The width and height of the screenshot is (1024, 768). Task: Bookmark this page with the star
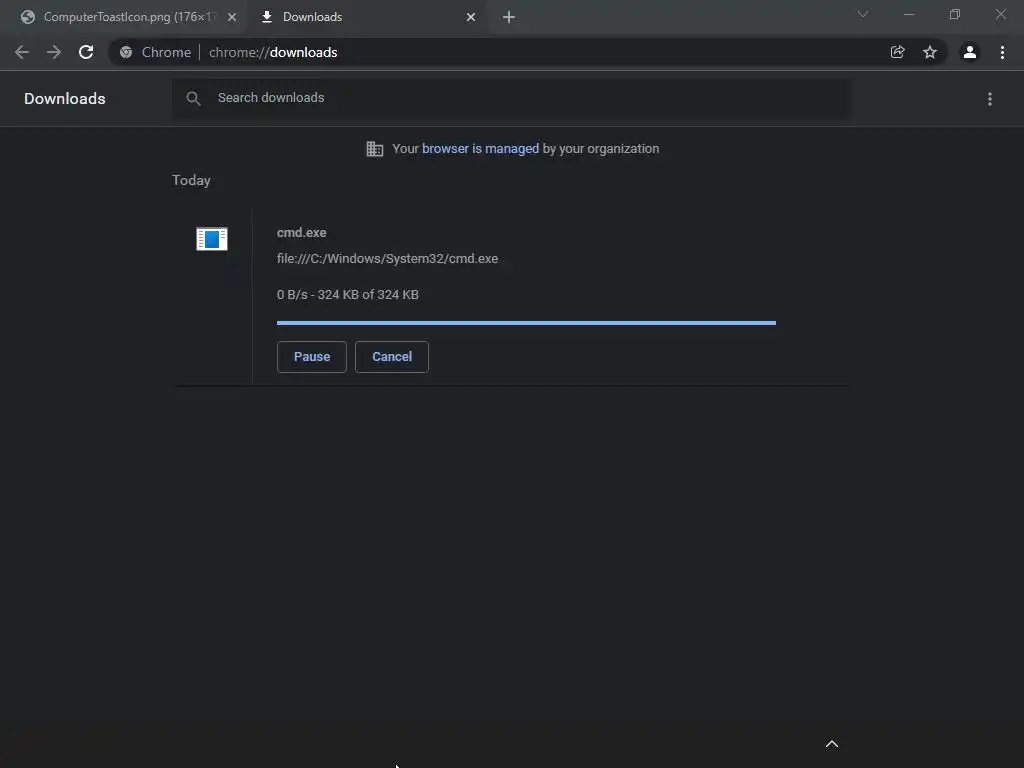pos(930,52)
